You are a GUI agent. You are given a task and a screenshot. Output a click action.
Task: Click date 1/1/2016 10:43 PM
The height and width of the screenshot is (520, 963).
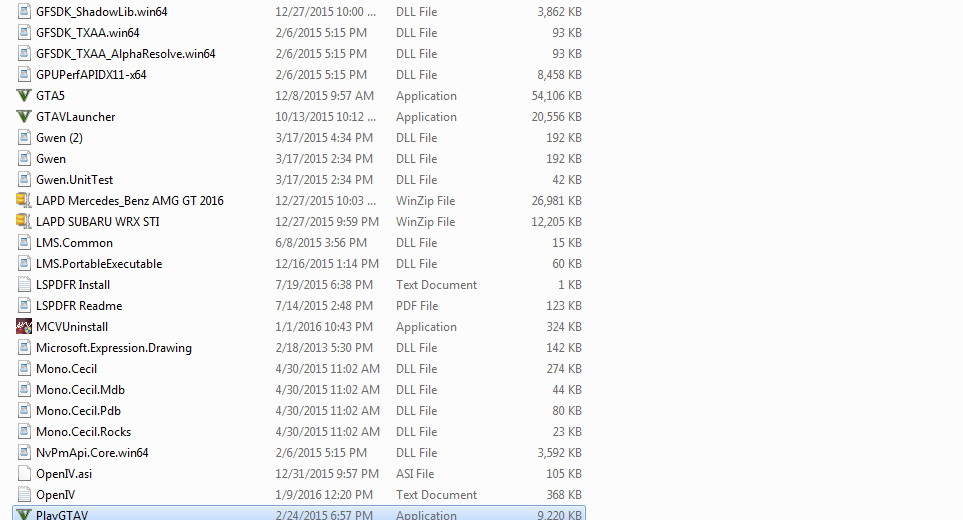coord(324,327)
